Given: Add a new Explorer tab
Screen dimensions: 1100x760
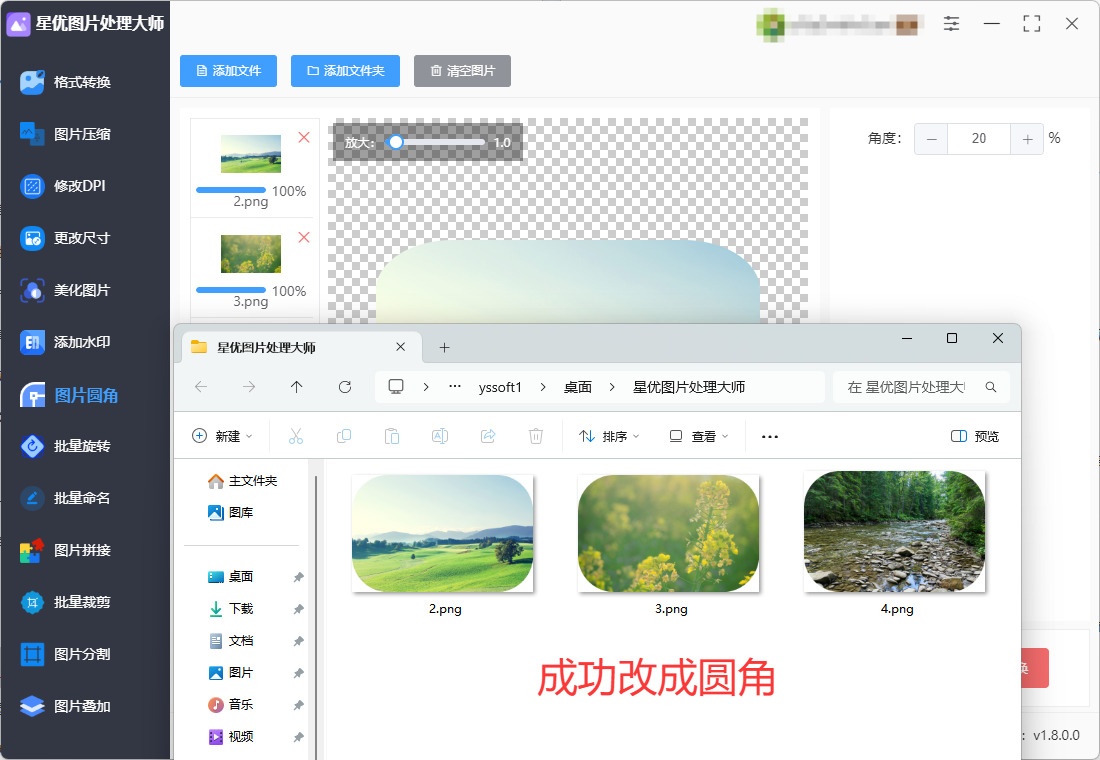Looking at the screenshot, I should coord(444,347).
